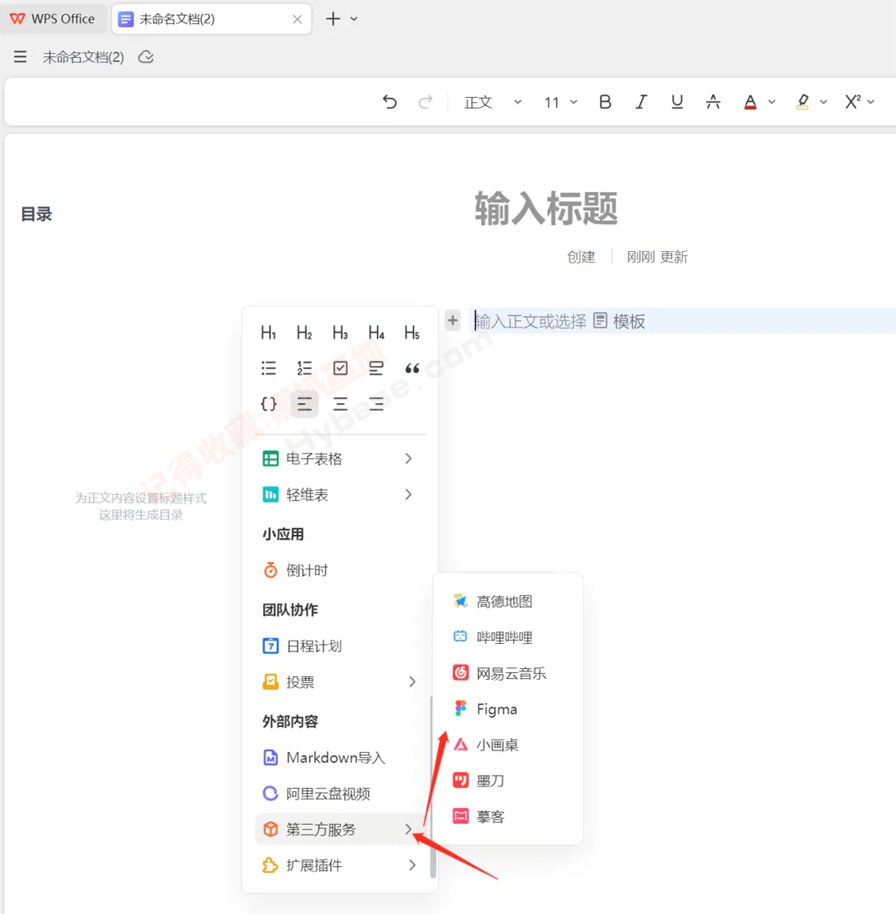
Task: Toggle strikethrough formatting
Action: 712,102
